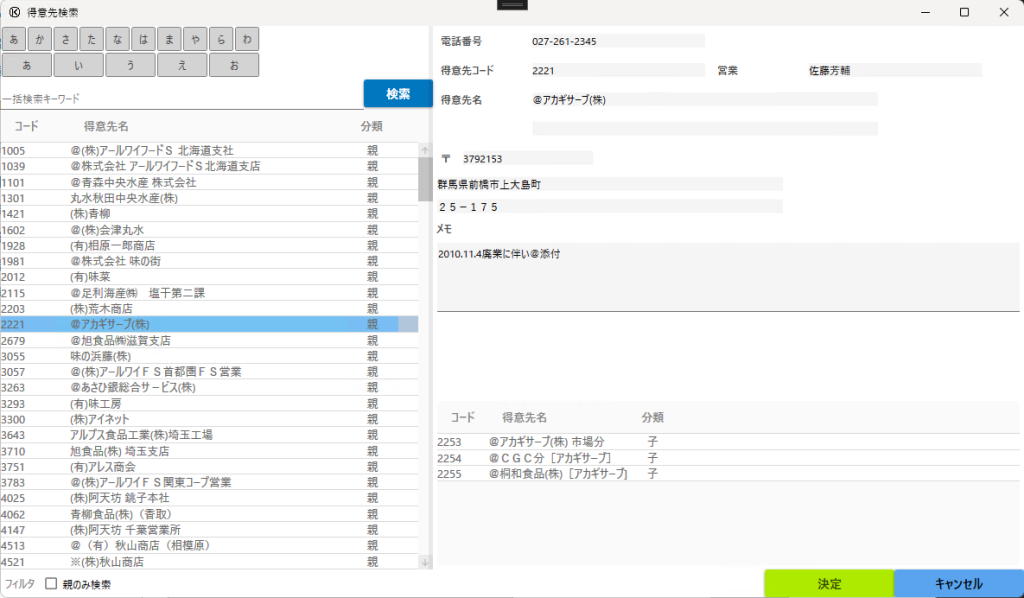The image size is (1024, 598).
Task: Click the い vowel filter button
Action: (78, 65)
